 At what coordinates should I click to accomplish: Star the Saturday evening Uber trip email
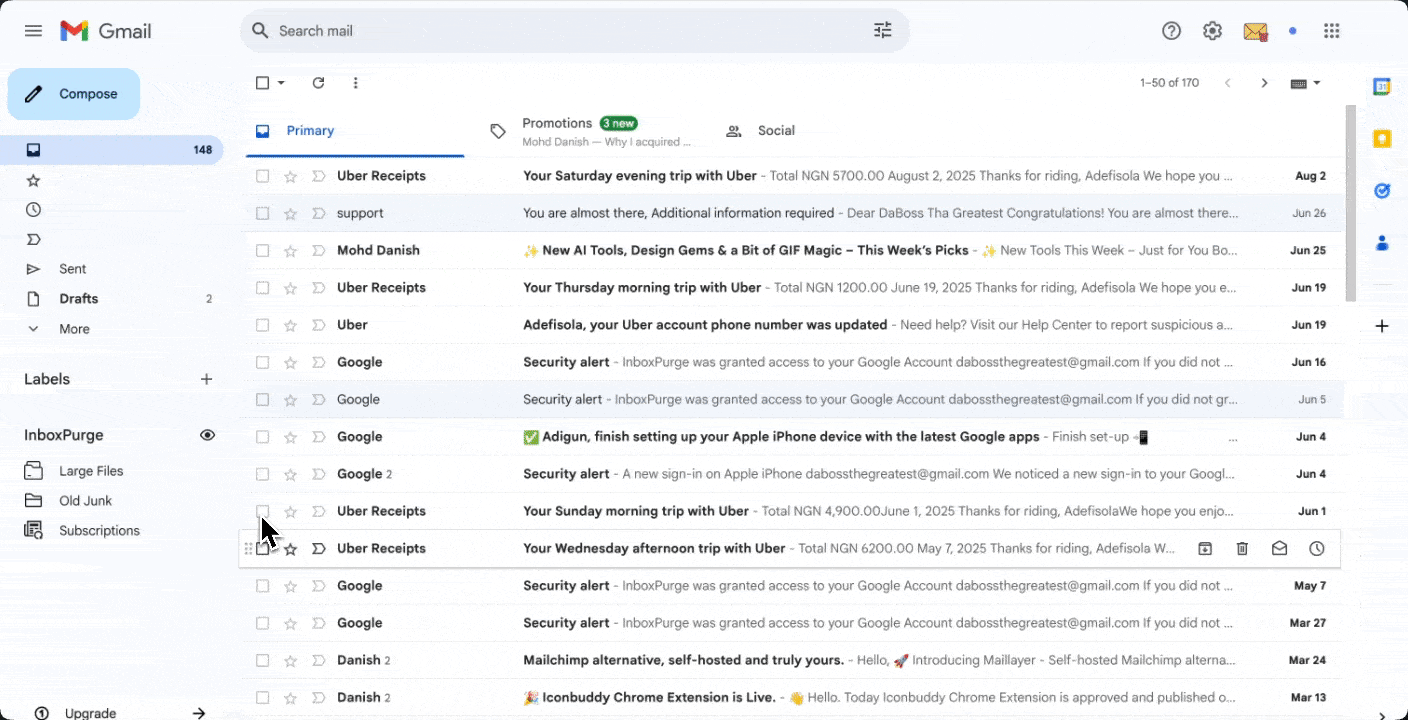click(x=290, y=175)
